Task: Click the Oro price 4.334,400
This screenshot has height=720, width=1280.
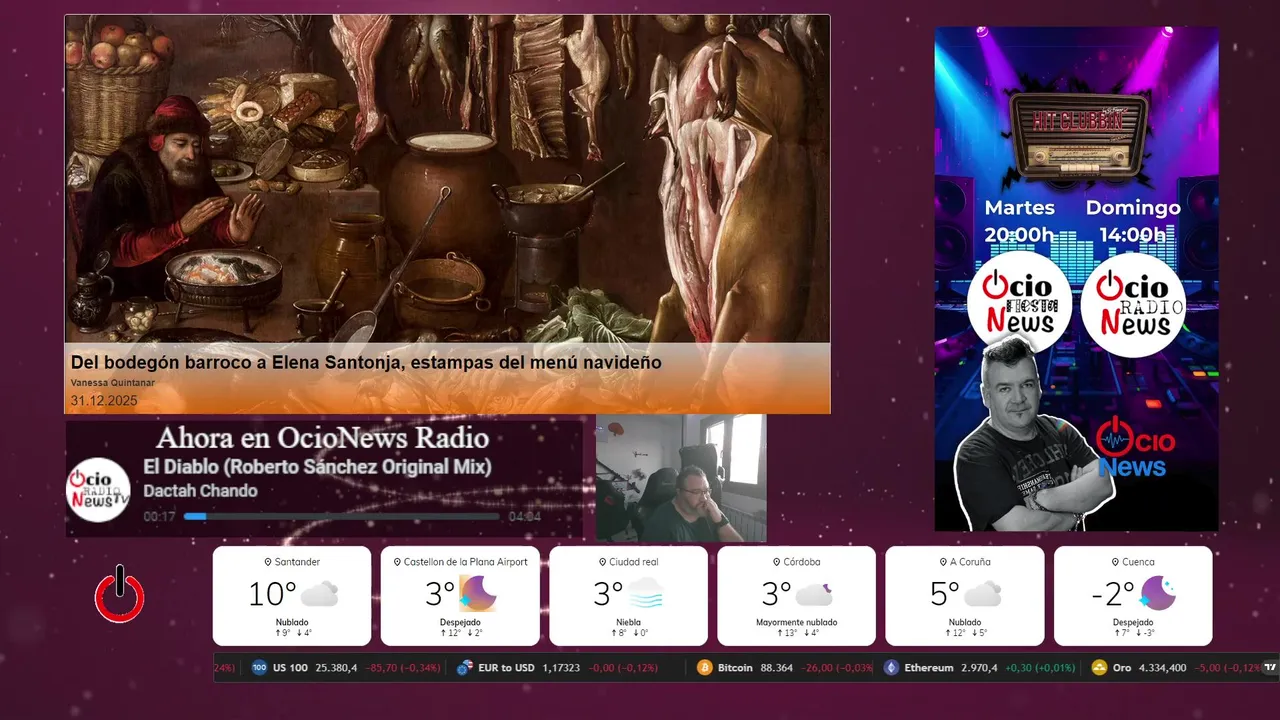Action: [1164, 667]
